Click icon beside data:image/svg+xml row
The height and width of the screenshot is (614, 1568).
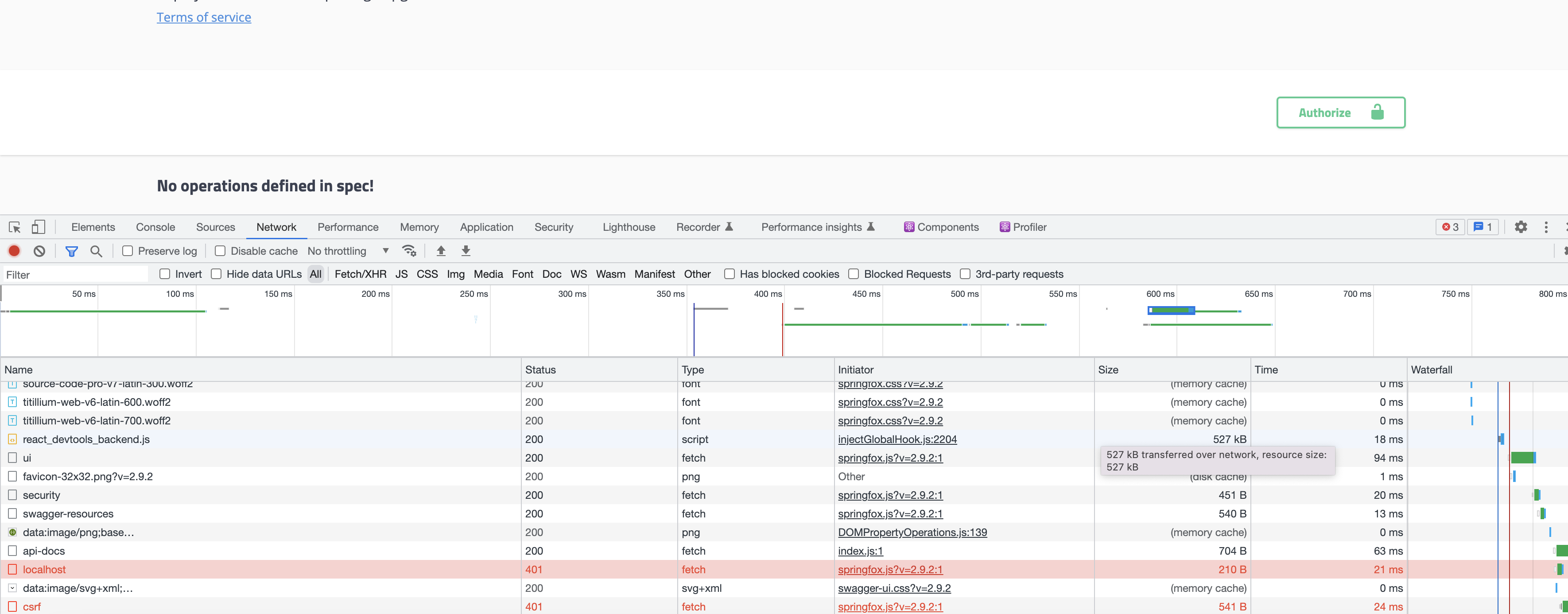[12, 588]
